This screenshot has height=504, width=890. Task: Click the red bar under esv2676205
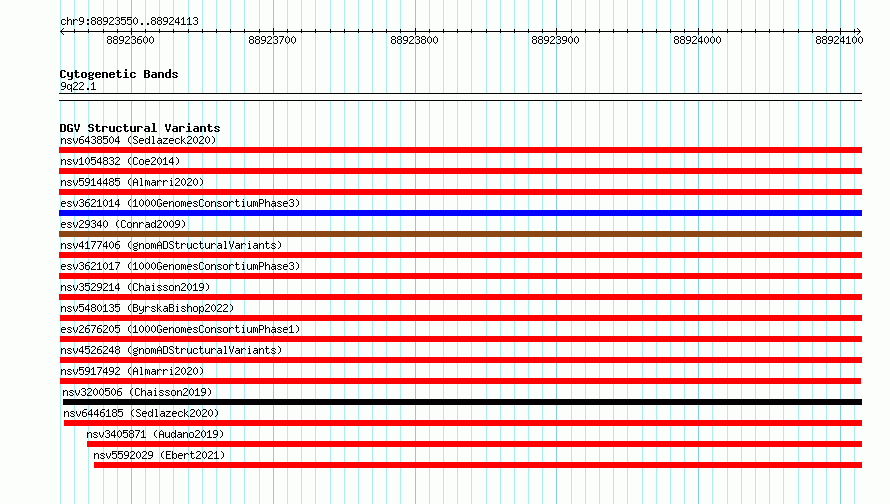point(460,339)
